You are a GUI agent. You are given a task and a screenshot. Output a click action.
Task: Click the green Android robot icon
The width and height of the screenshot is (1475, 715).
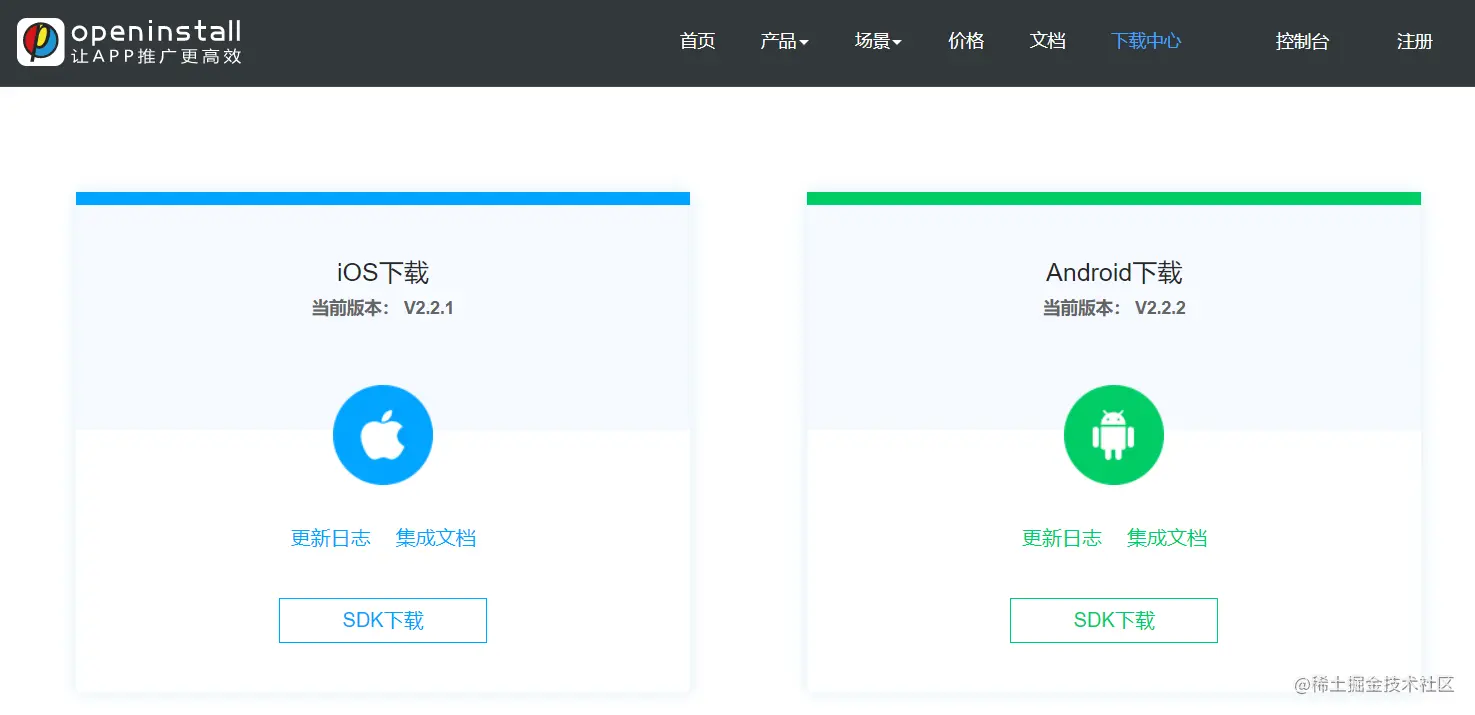pos(1114,435)
